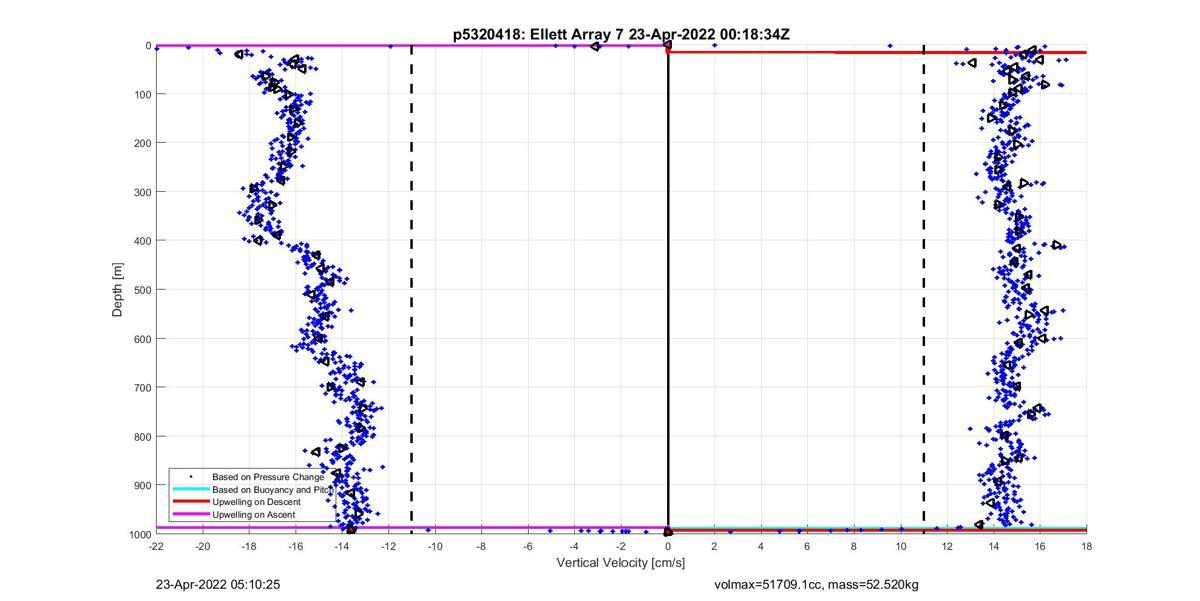This screenshot has width=1200, height=601.
Task: Click the 'Depth [m]' y-axis label
Action: pos(117,289)
